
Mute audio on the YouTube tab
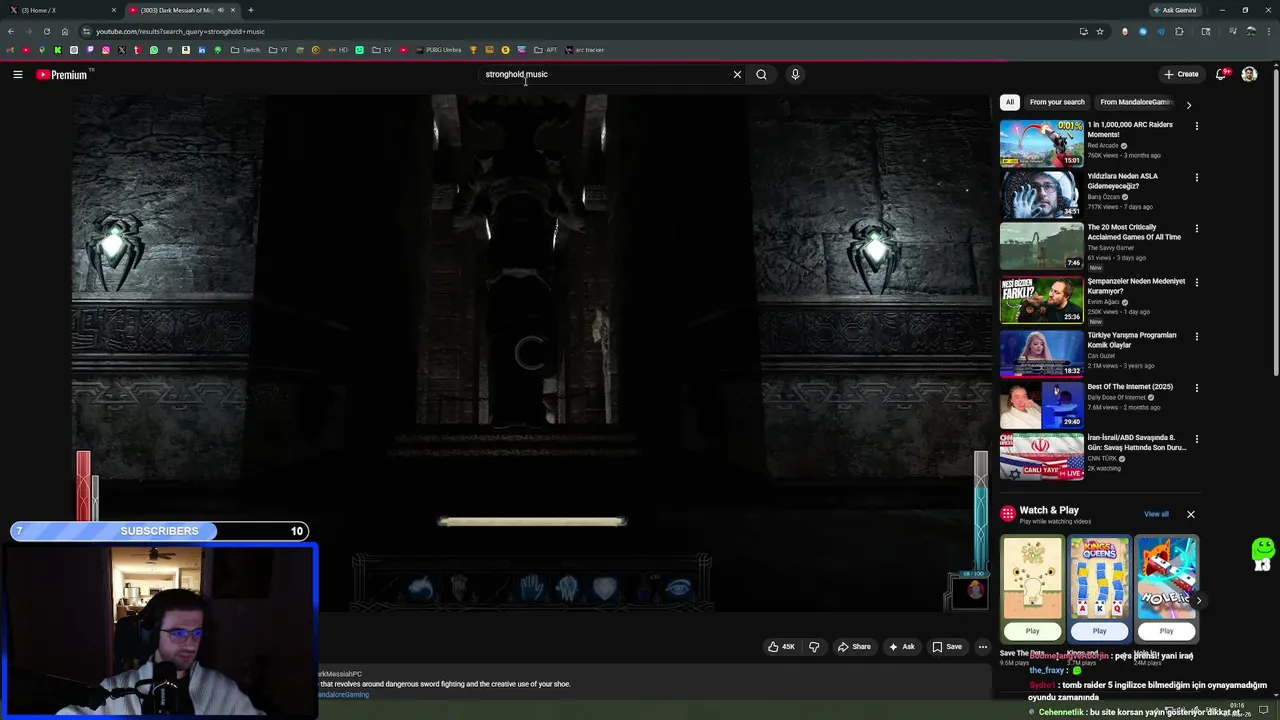click(220, 10)
